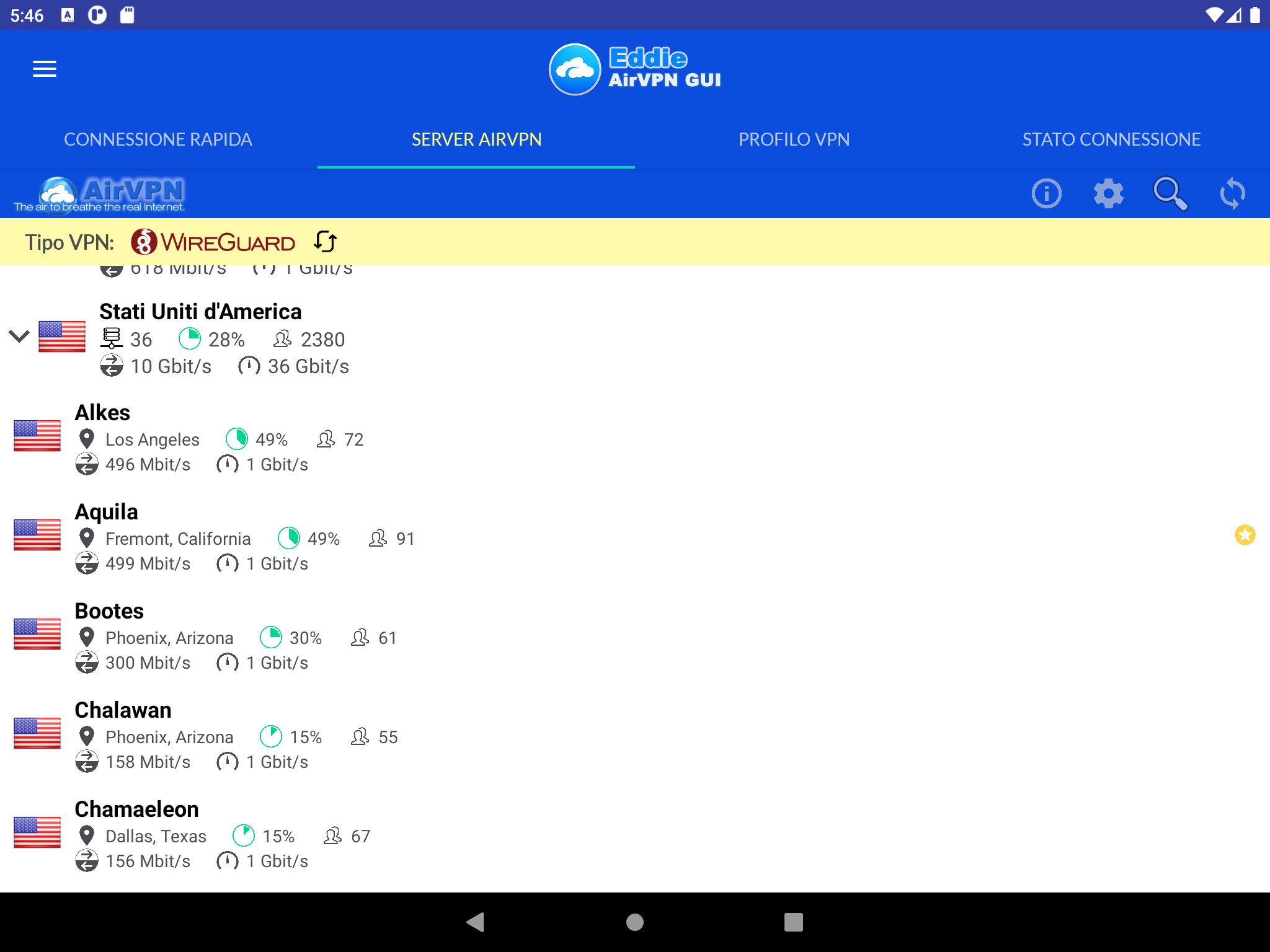Viewport: 1270px width, 952px height.
Task: Tap the users icon beside 2380
Action: tap(282, 339)
